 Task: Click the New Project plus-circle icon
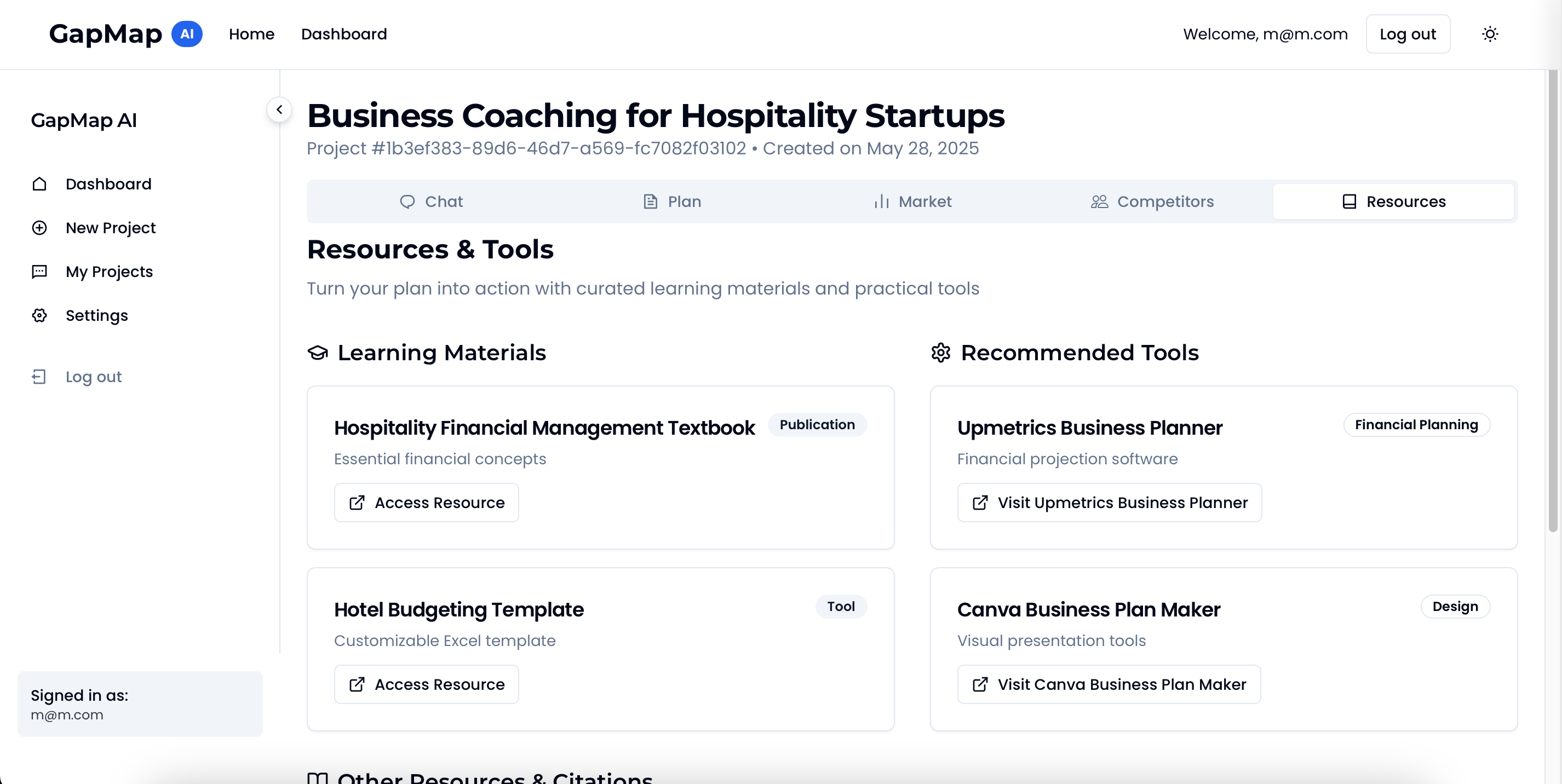tap(39, 228)
